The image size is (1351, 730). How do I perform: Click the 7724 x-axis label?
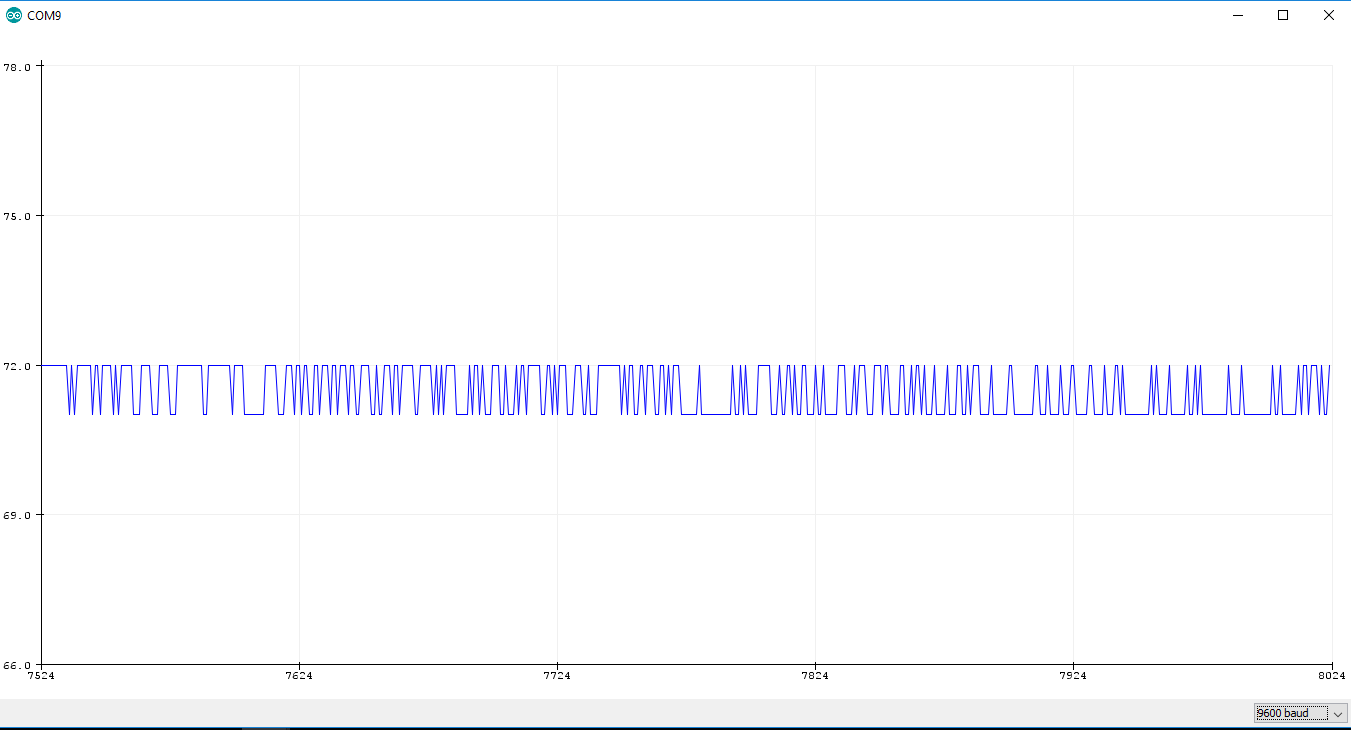tap(557, 676)
